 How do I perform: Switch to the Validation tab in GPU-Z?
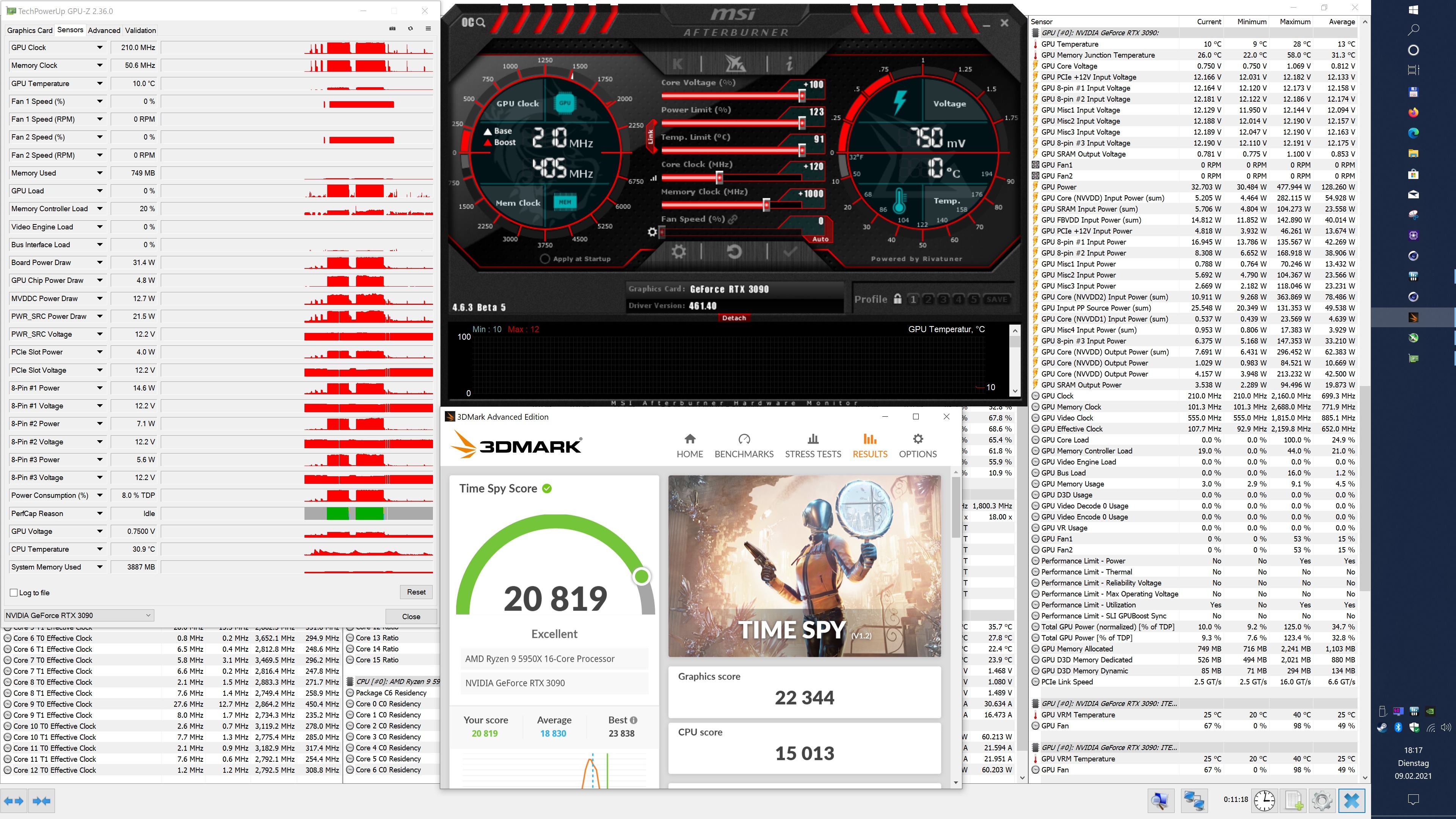pyautogui.click(x=141, y=30)
